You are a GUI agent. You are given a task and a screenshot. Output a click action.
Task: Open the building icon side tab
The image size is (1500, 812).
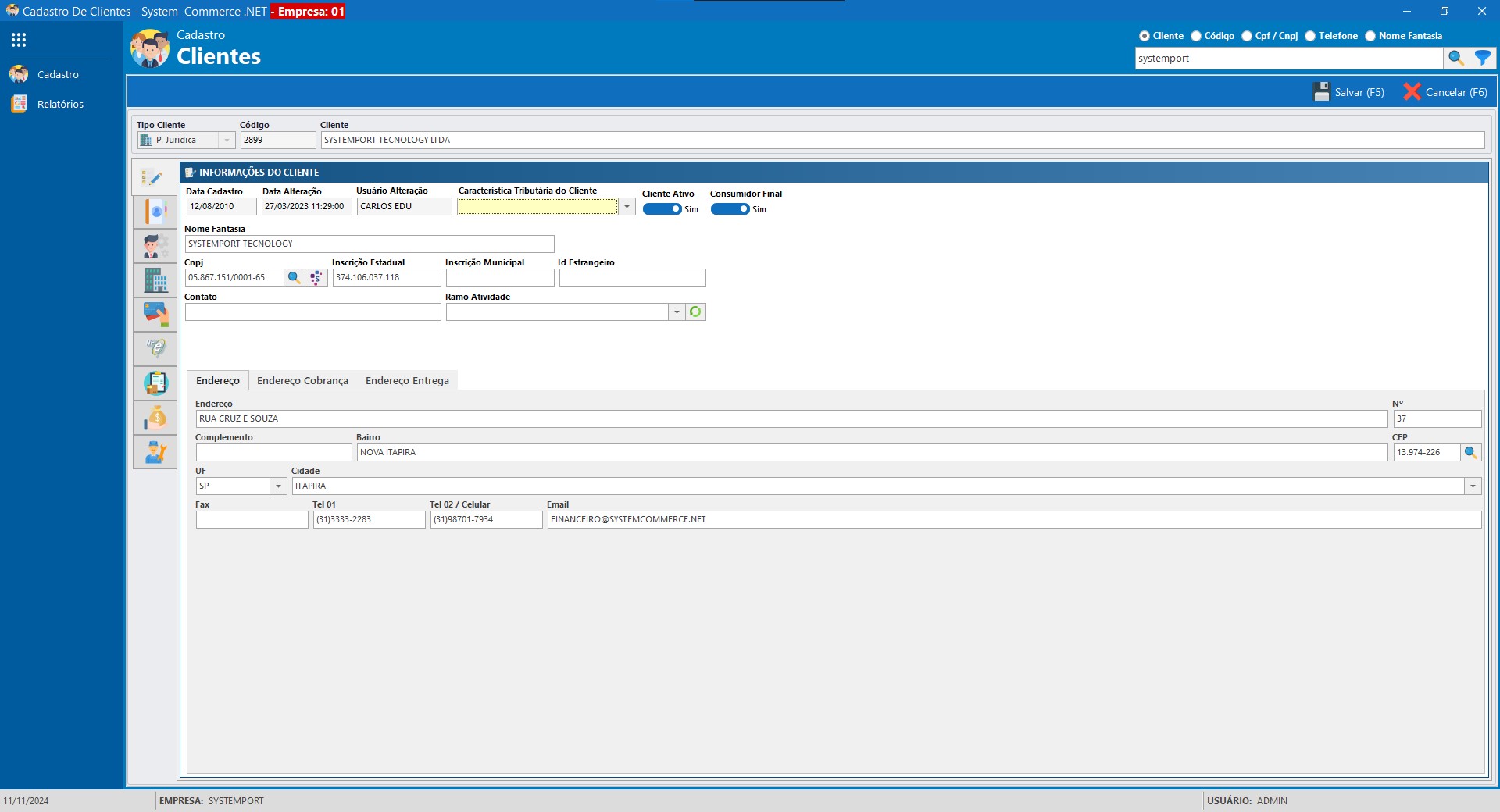pos(155,280)
